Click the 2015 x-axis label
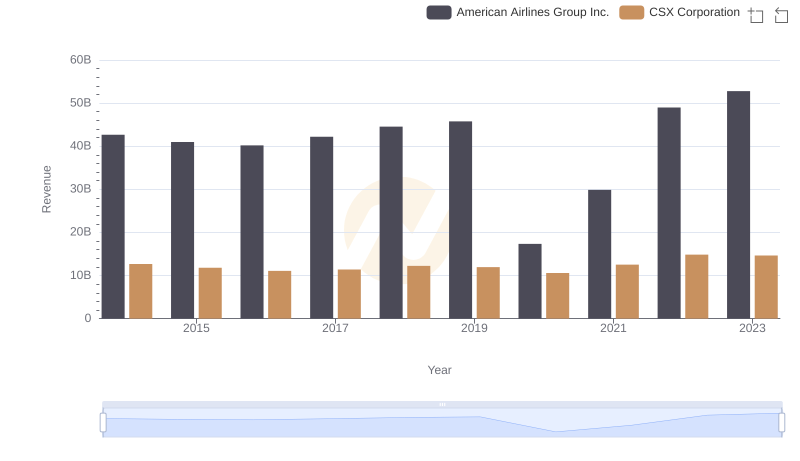The height and width of the screenshot is (461, 800). pyautogui.click(x=196, y=328)
